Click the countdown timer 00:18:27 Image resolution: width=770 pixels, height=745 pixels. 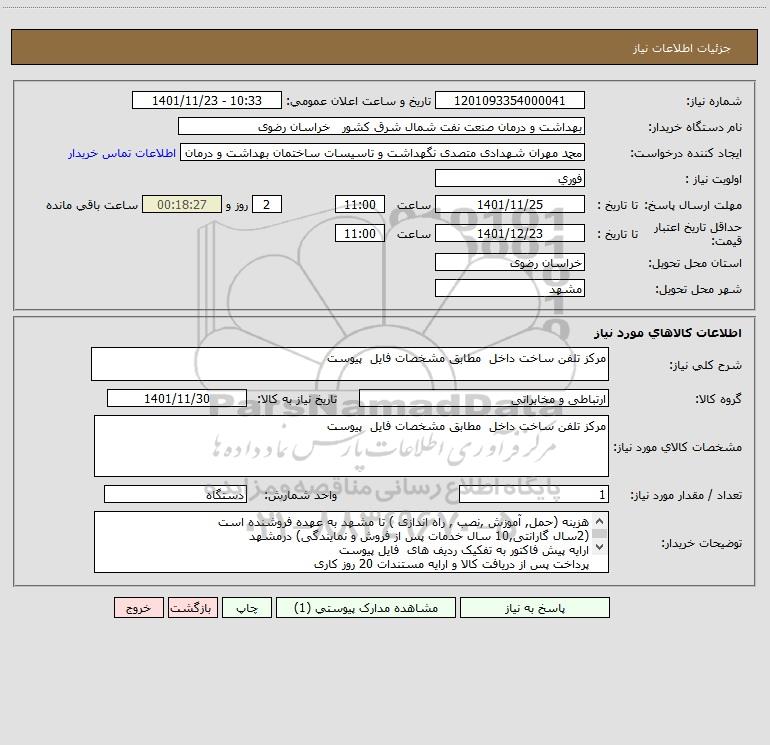click(182, 204)
